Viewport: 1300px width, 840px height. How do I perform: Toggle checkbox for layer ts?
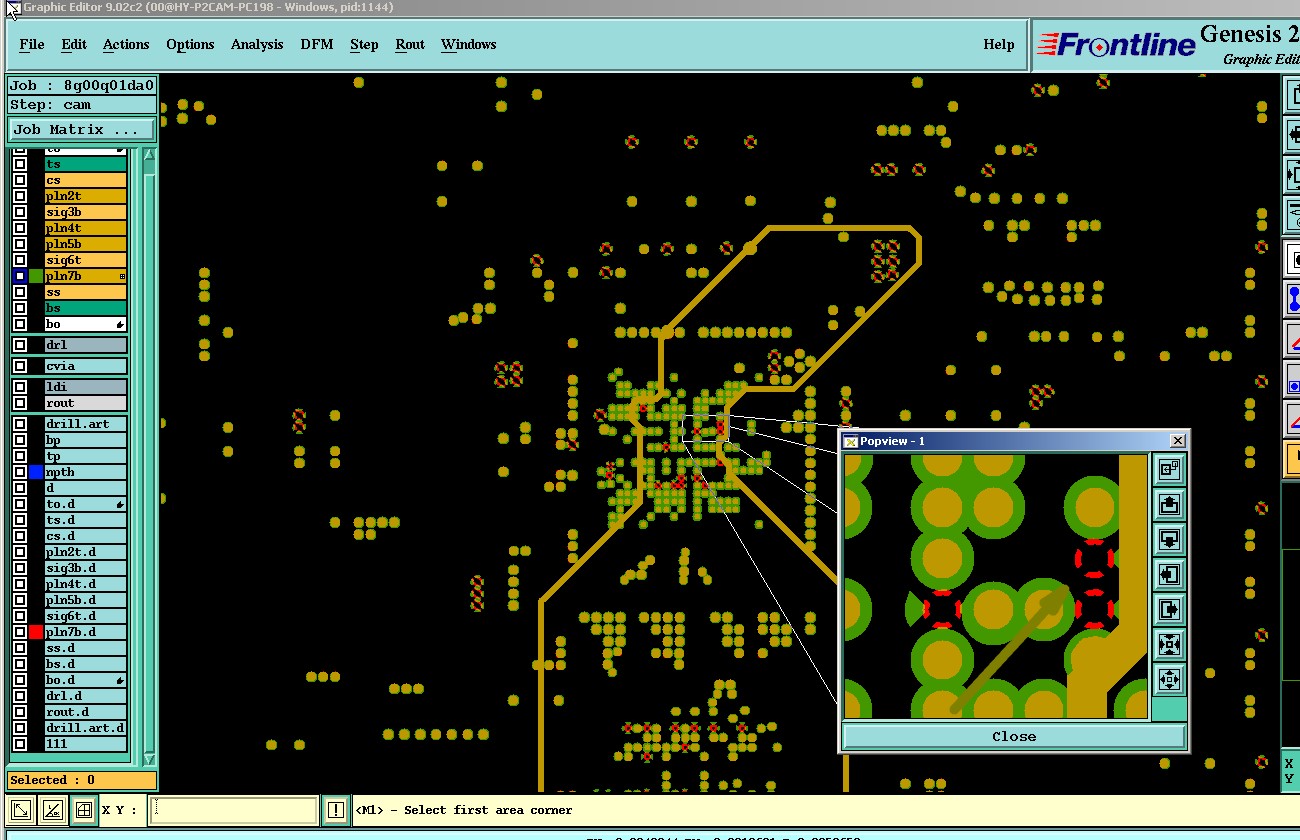[x=20, y=164]
